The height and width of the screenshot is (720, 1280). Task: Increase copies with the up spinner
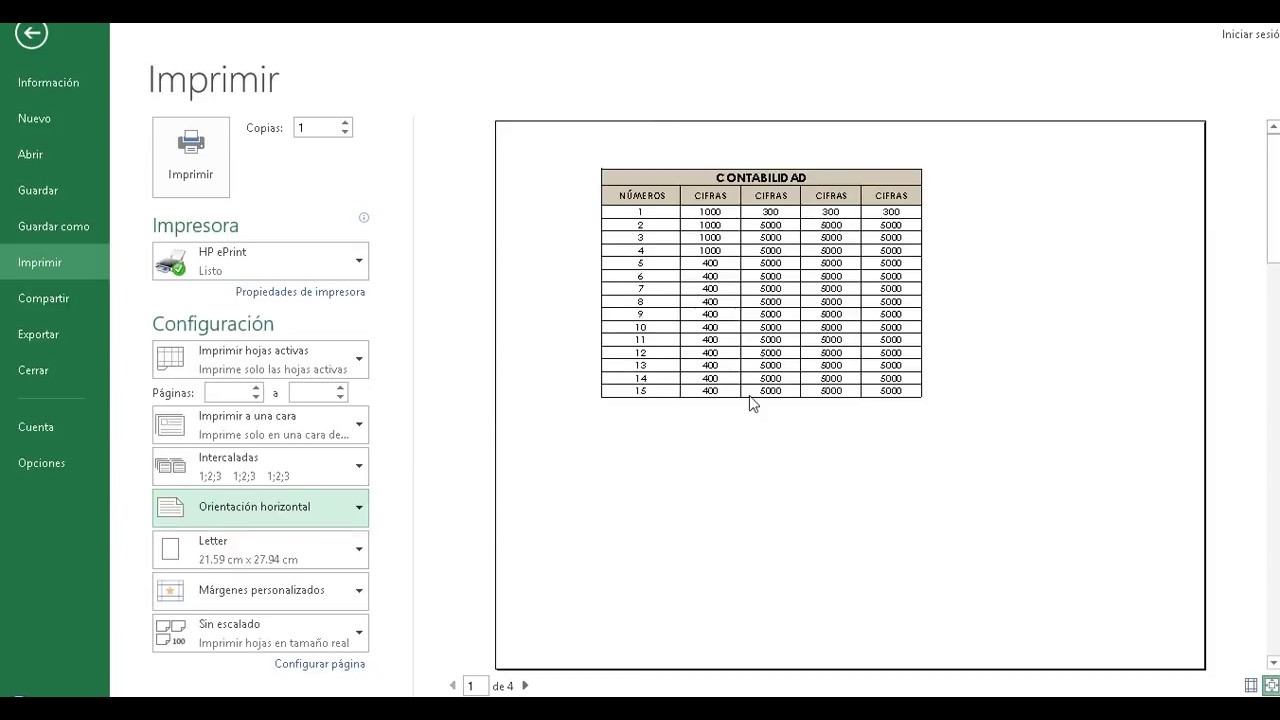click(x=345, y=123)
